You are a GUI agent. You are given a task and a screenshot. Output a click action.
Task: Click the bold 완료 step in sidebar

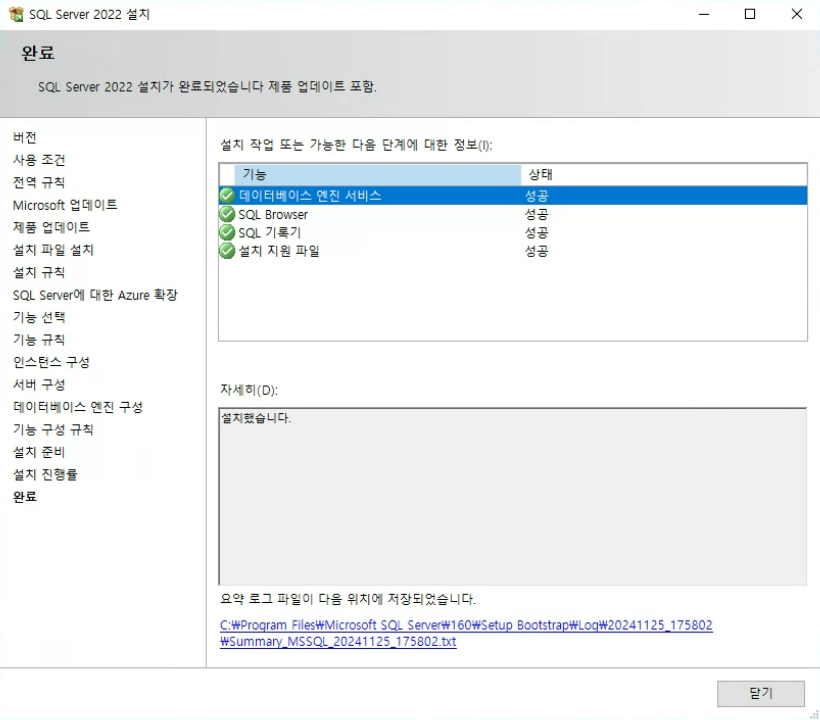click(25, 497)
